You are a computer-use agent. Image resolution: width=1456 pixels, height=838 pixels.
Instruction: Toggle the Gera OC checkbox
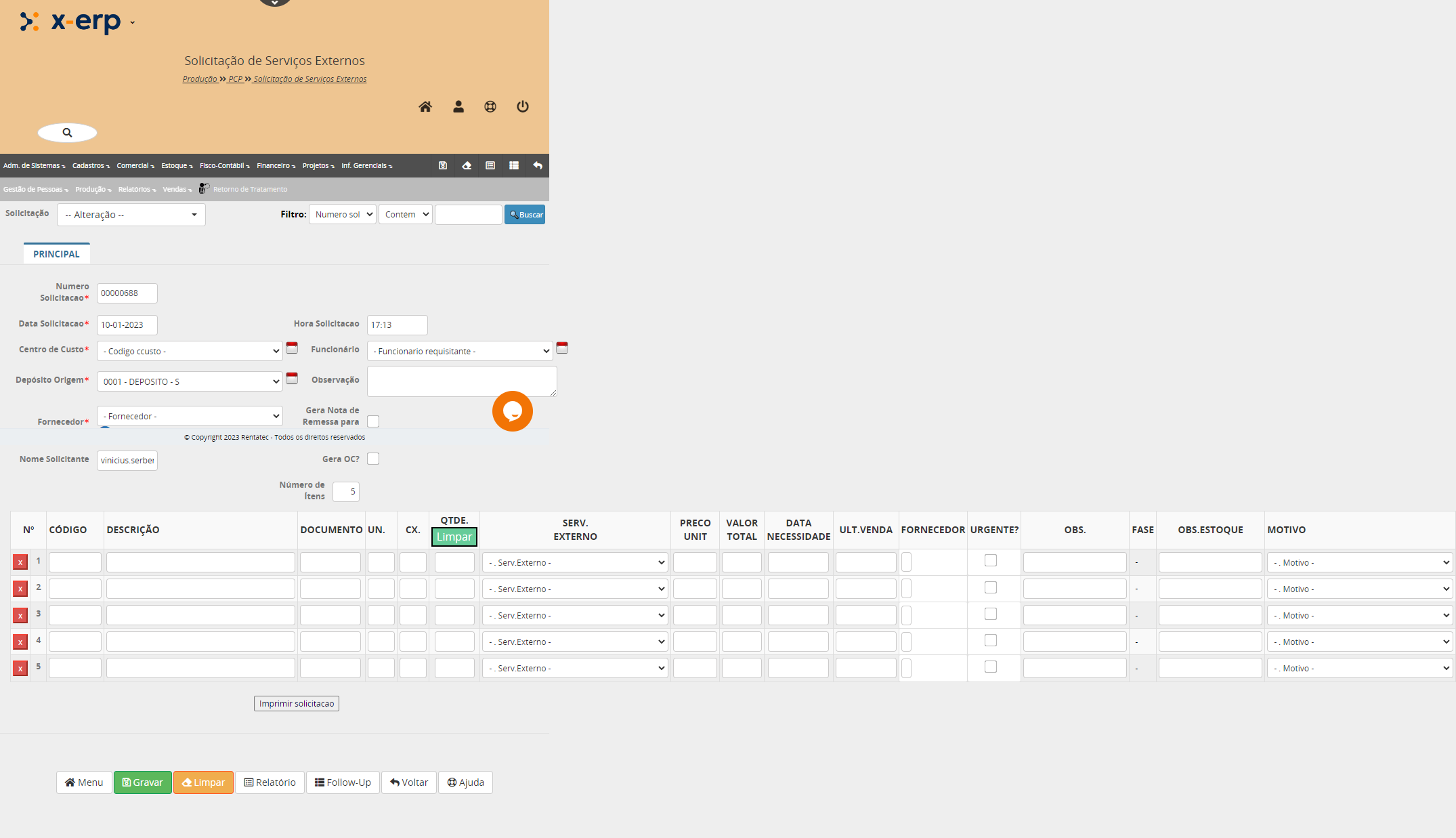click(373, 459)
